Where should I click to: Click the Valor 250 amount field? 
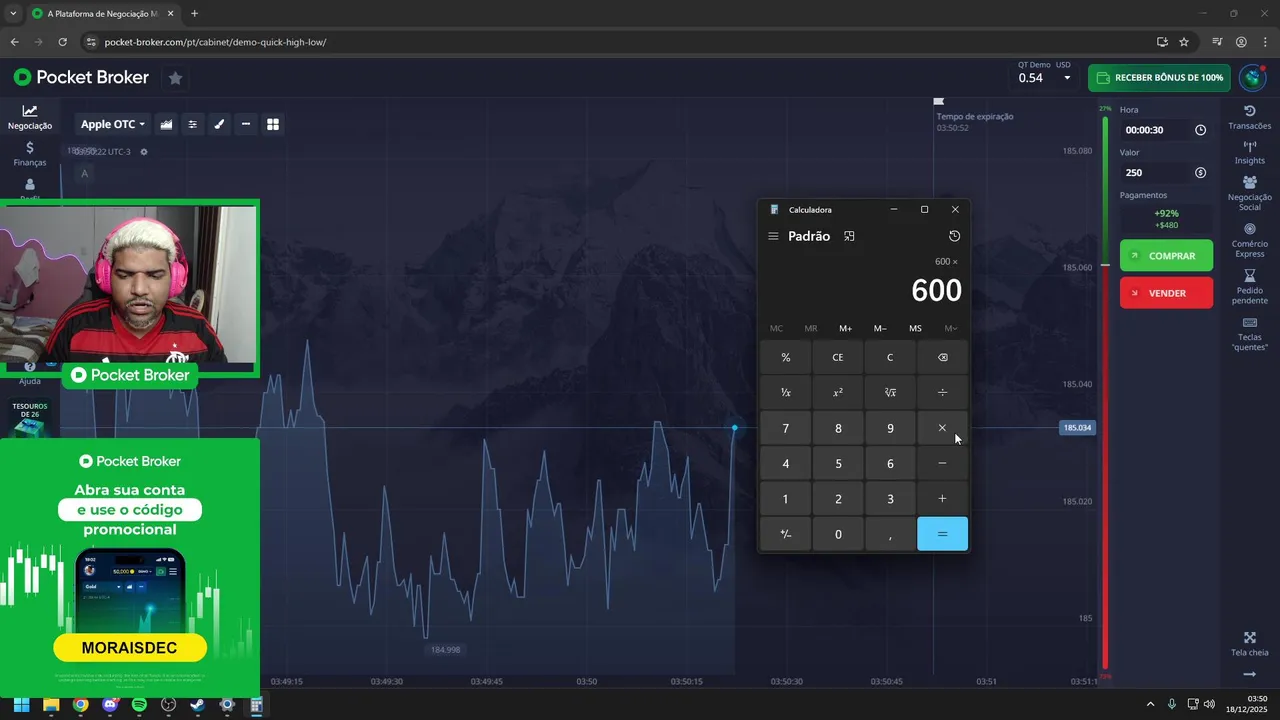(x=1166, y=173)
